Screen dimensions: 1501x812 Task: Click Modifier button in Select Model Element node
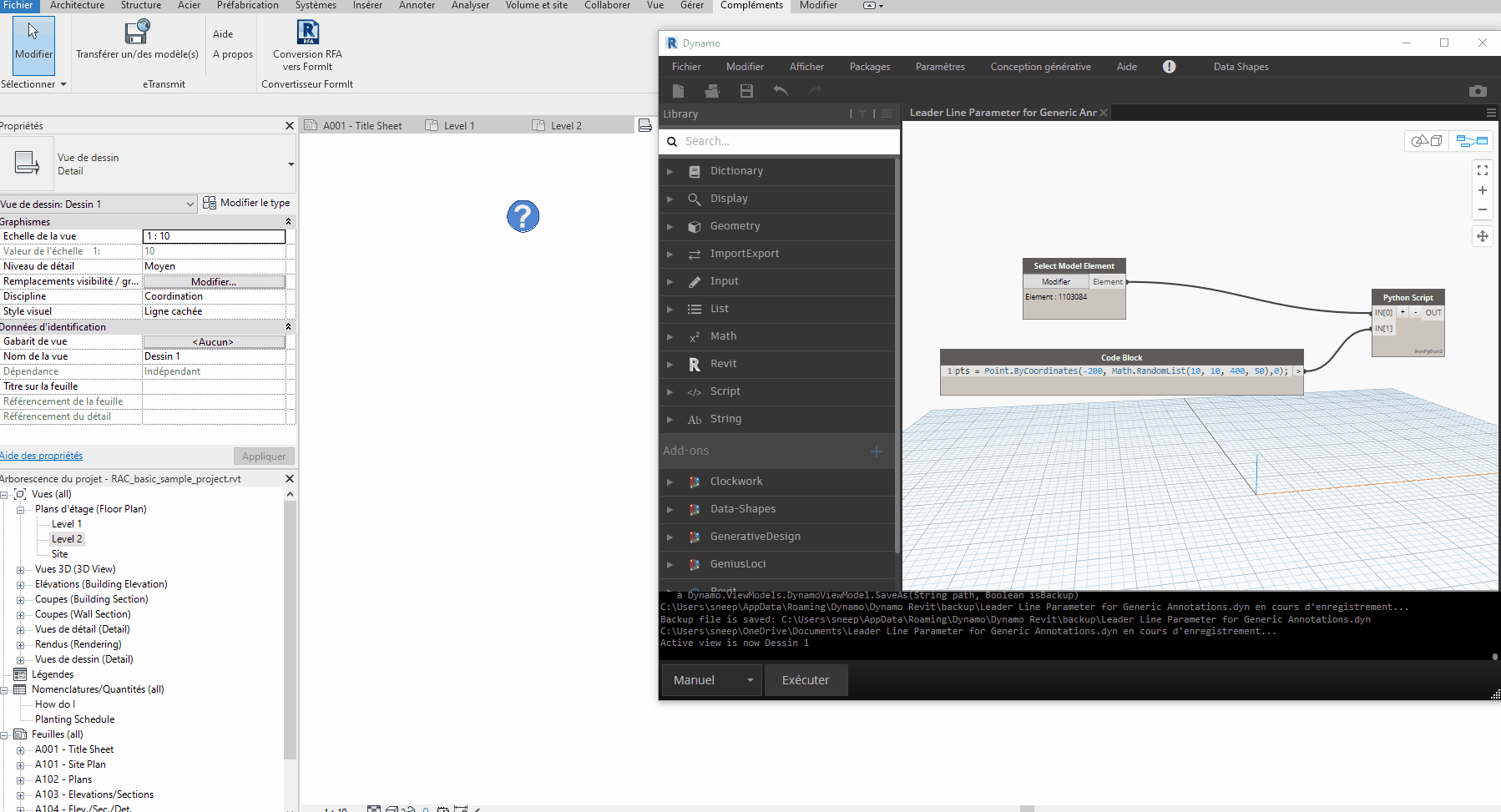click(1056, 282)
